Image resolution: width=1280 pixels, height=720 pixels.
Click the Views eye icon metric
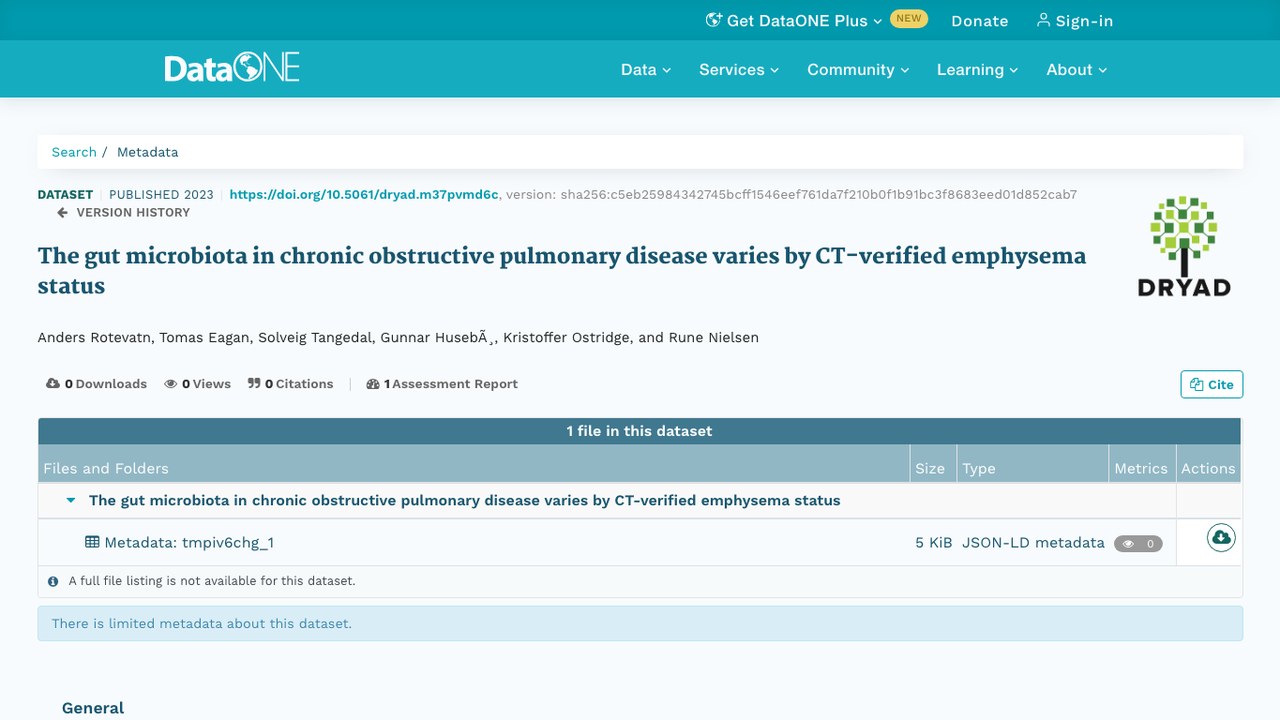pos(171,384)
